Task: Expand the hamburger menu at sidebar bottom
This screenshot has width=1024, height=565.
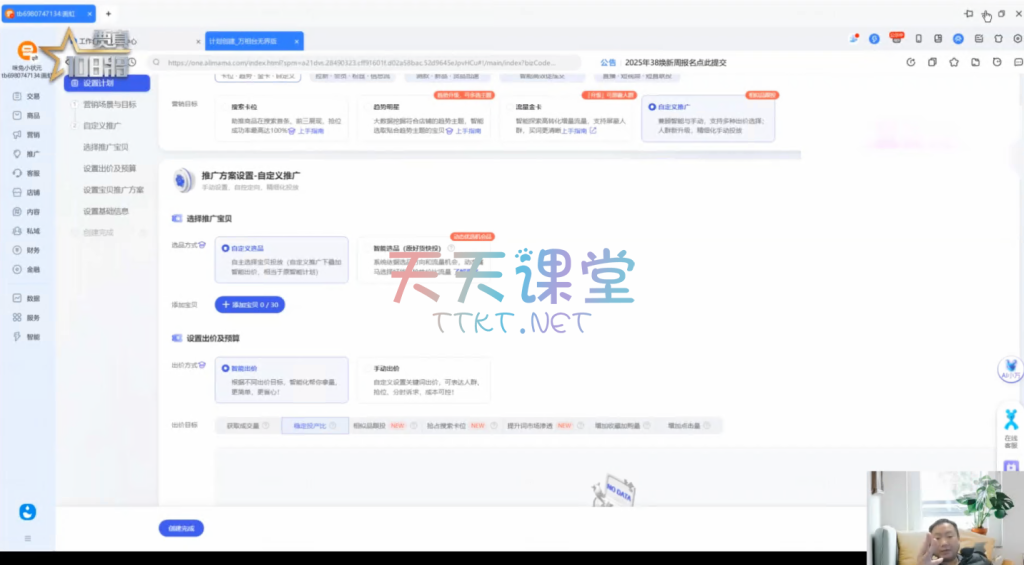Action: click(x=27, y=538)
